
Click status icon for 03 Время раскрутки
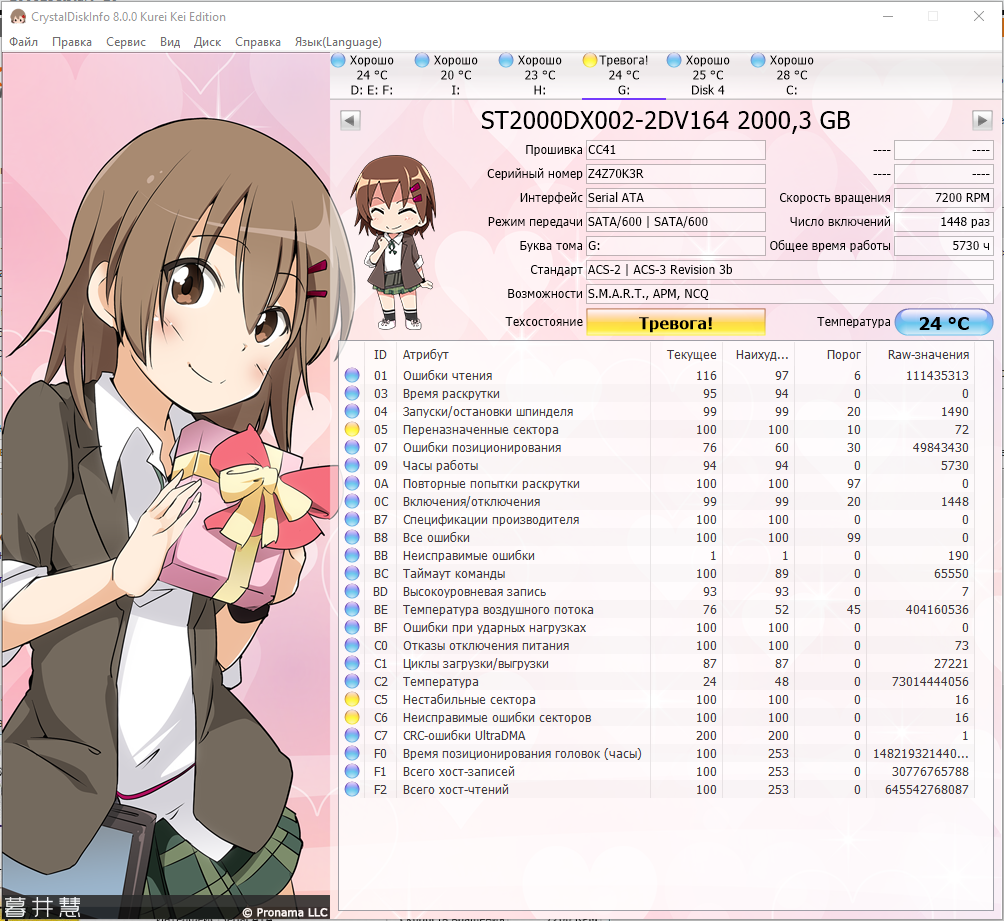tap(352, 393)
